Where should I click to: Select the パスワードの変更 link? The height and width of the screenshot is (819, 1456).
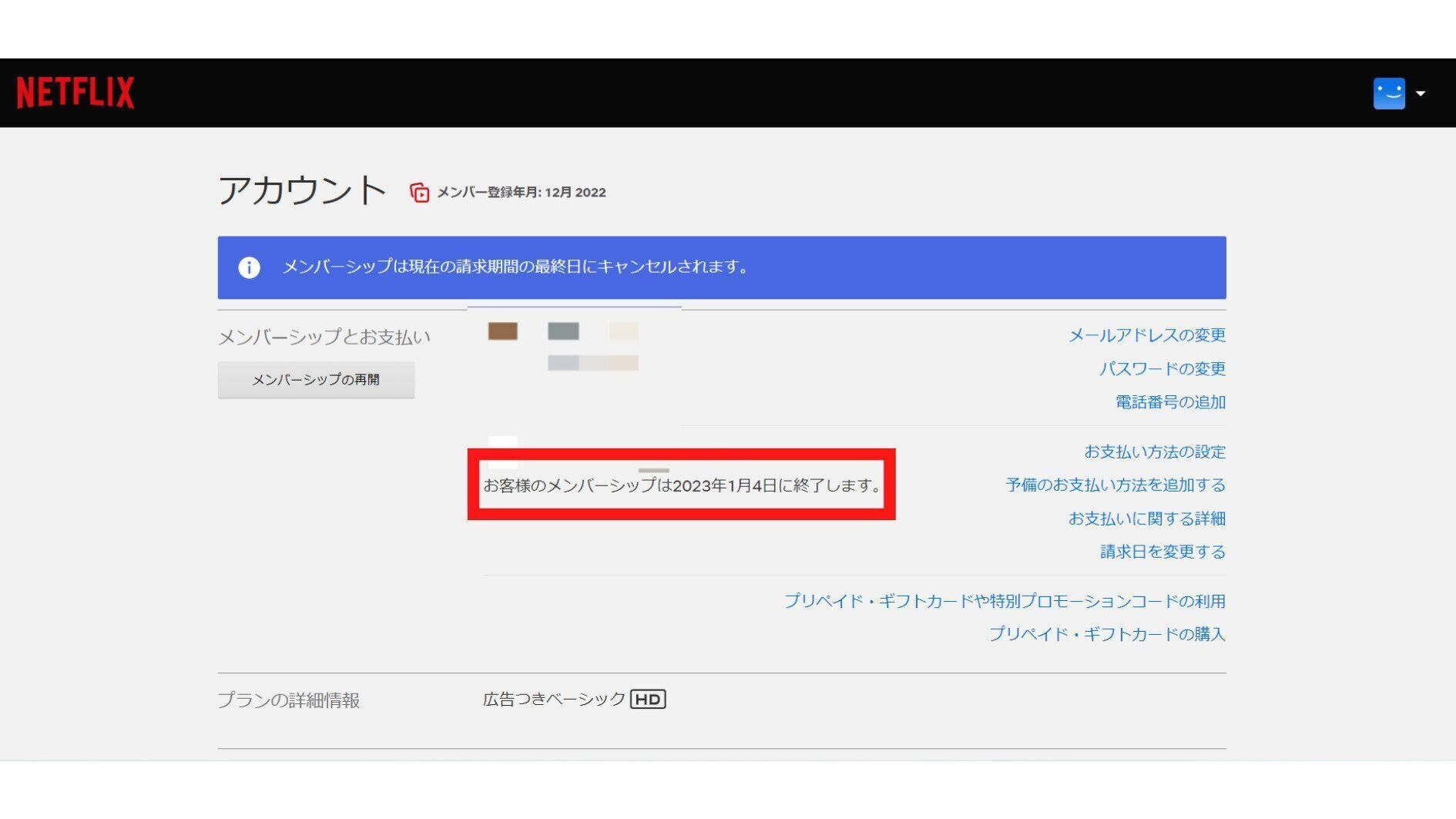[x=1162, y=368]
